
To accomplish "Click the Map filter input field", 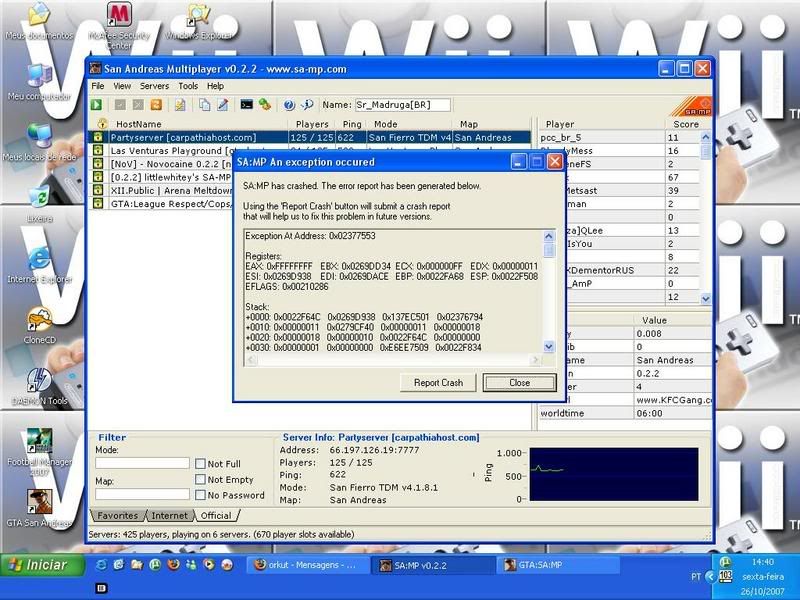I will tap(142, 494).
